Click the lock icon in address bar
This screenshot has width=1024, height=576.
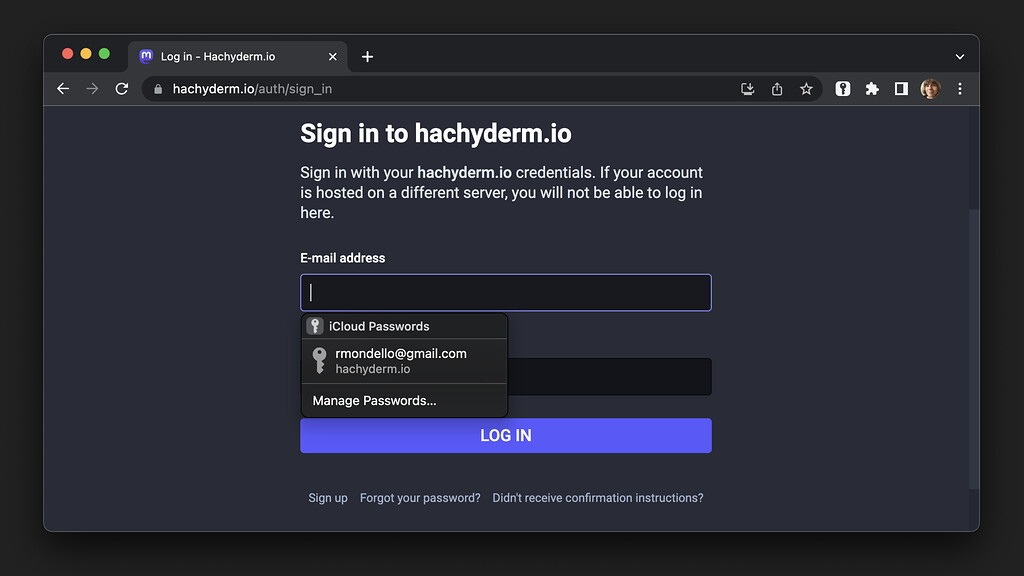(x=158, y=89)
